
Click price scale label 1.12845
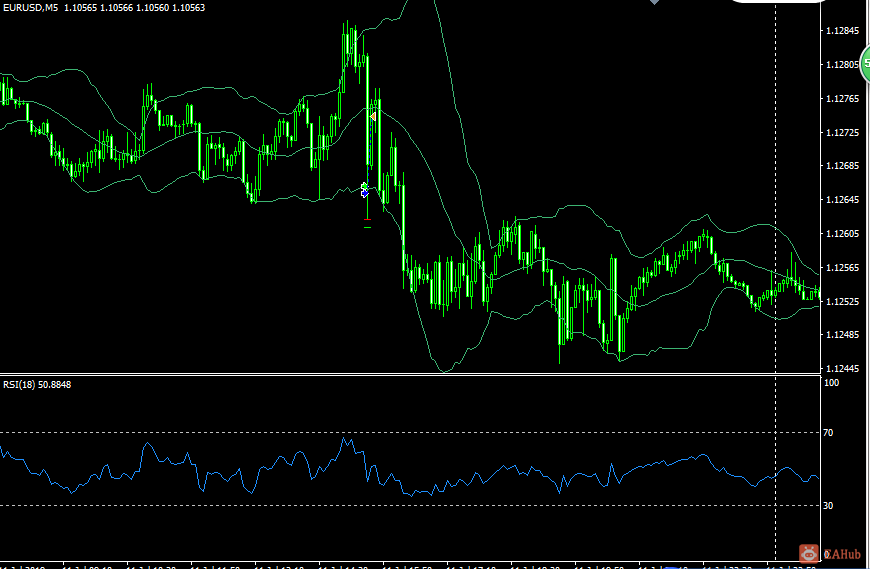842,31
